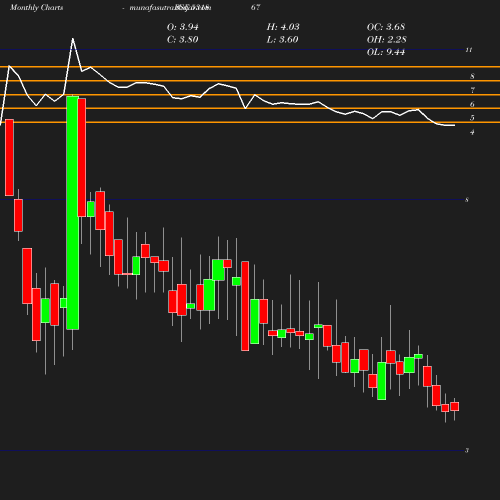Select the open value "O: 3.94"
The image size is (500, 500).
(183, 27)
